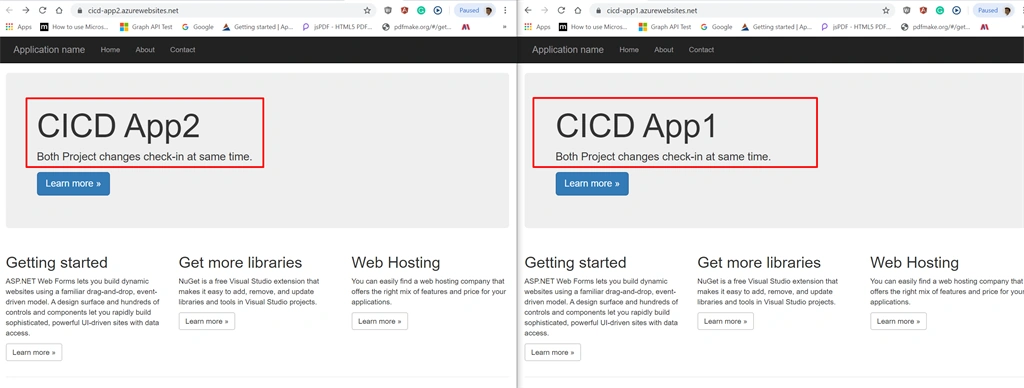Open shield extension in cicd-app1 window
This screenshot has height=388, width=1024.
click(906, 10)
